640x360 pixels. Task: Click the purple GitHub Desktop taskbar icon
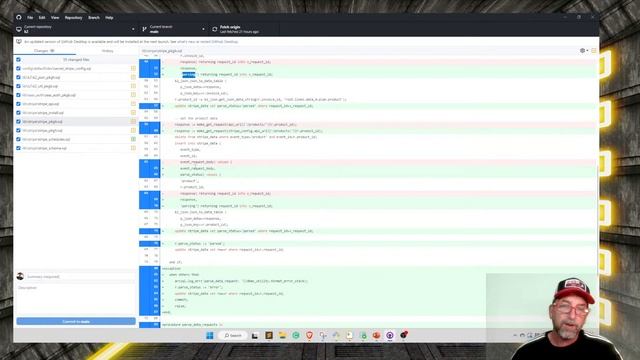click(390, 336)
